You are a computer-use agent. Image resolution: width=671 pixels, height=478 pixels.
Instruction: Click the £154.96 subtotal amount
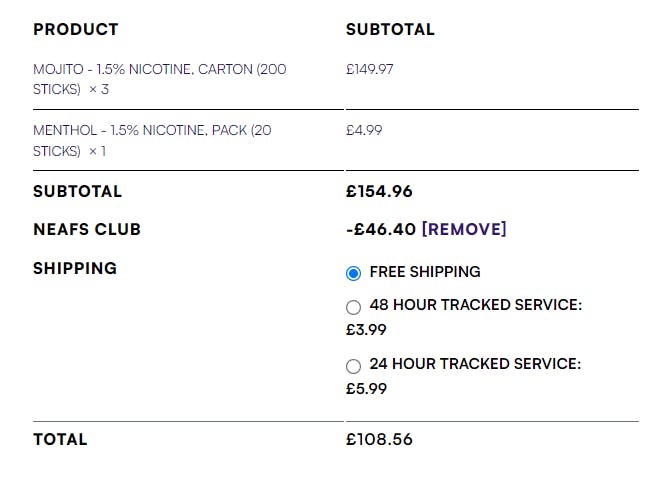click(x=379, y=191)
